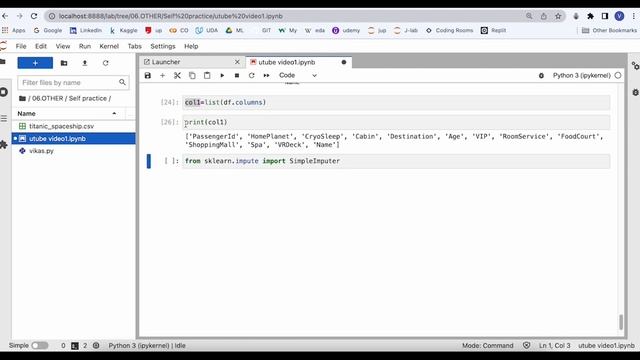This screenshot has width=640, height=360.
Task: Interrupt the kernel with the stop icon
Action: 237,76
